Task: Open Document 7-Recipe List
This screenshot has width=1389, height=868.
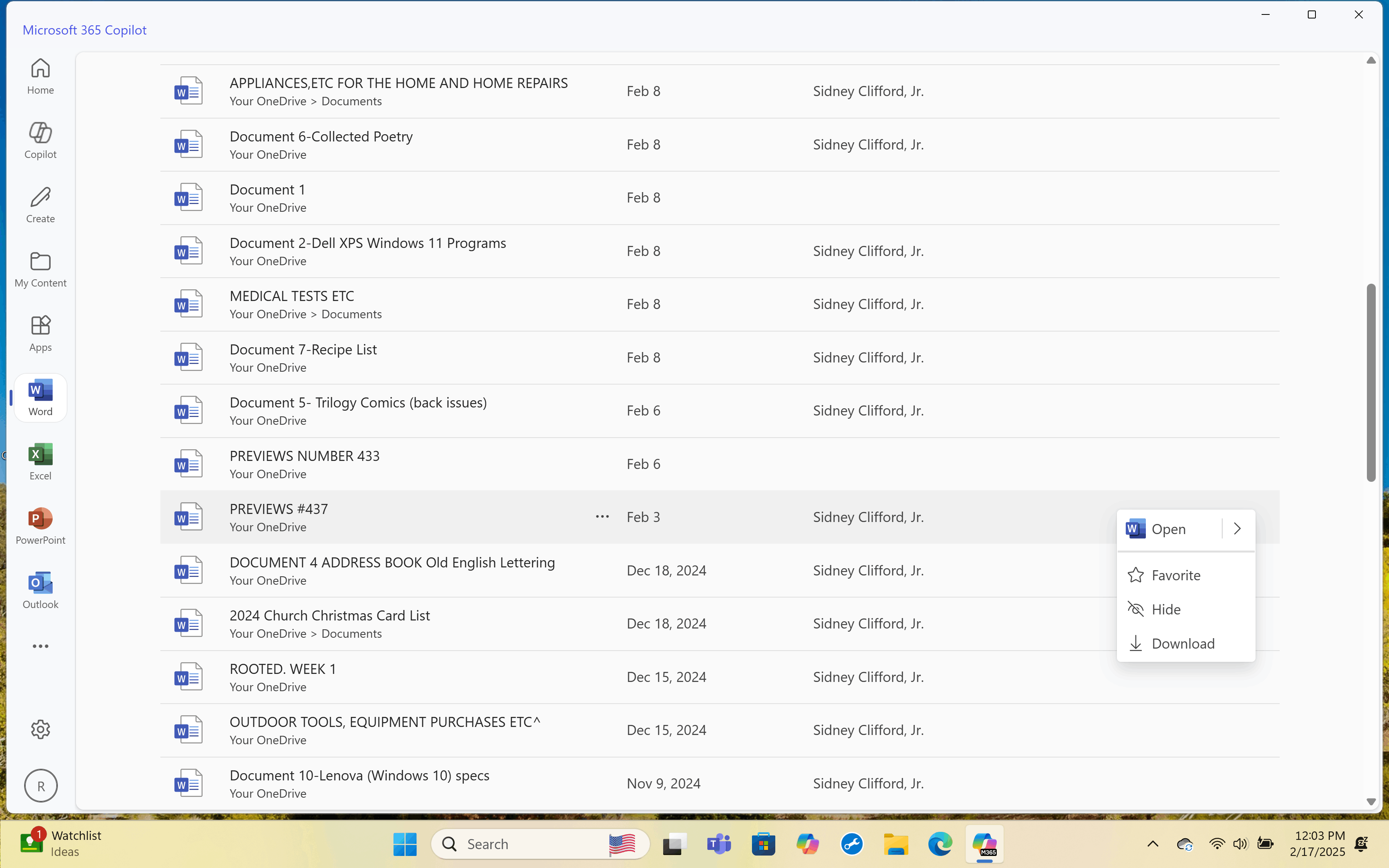Action: click(303, 350)
